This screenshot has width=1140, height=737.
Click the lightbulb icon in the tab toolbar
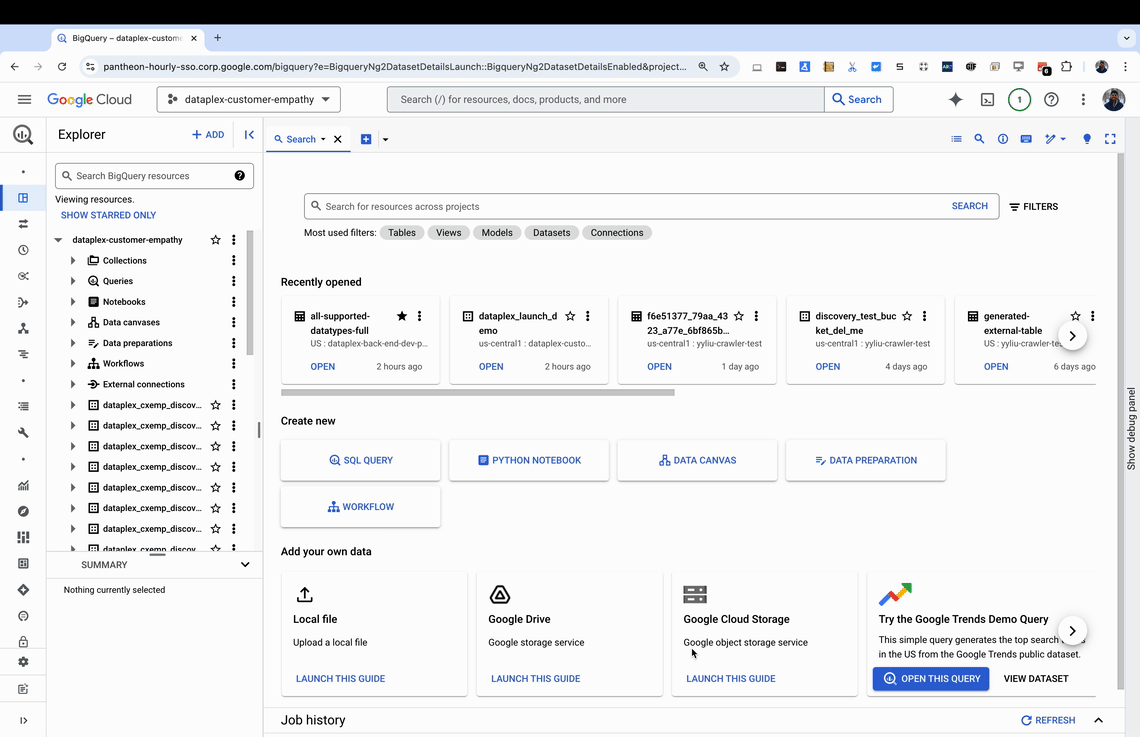pyautogui.click(x=1087, y=139)
